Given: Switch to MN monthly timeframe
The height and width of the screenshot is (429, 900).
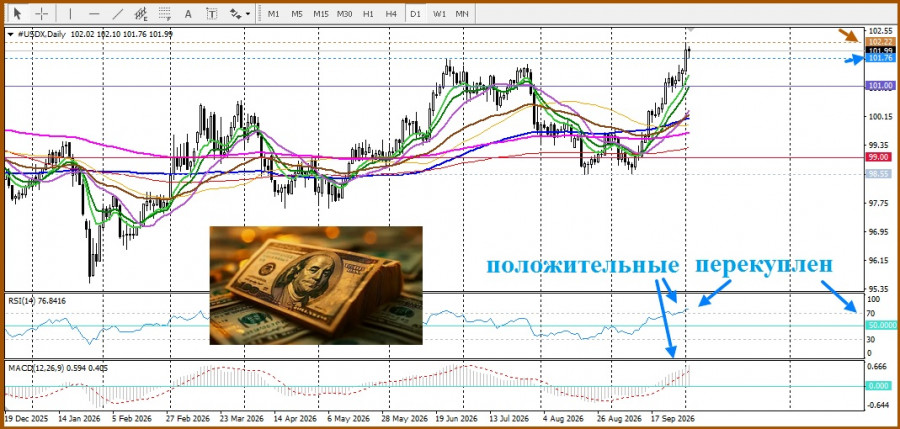Looking at the screenshot, I should (461, 13).
